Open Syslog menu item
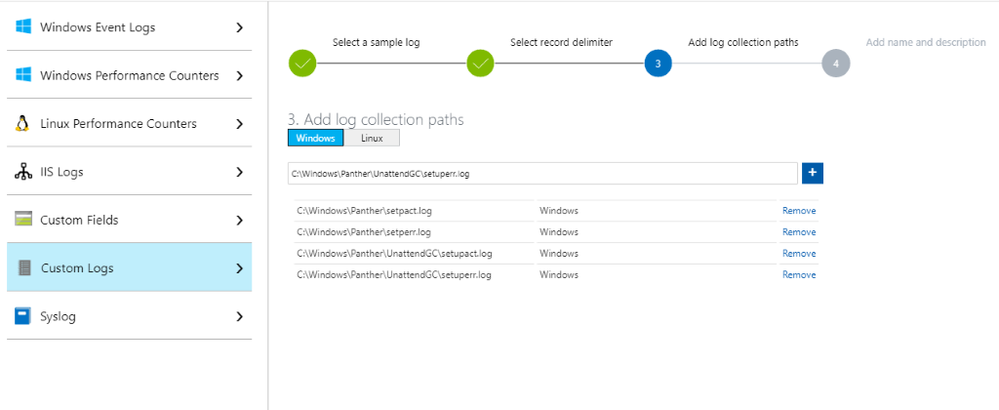The width and height of the screenshot is (999, 410). tap(129, 316)
